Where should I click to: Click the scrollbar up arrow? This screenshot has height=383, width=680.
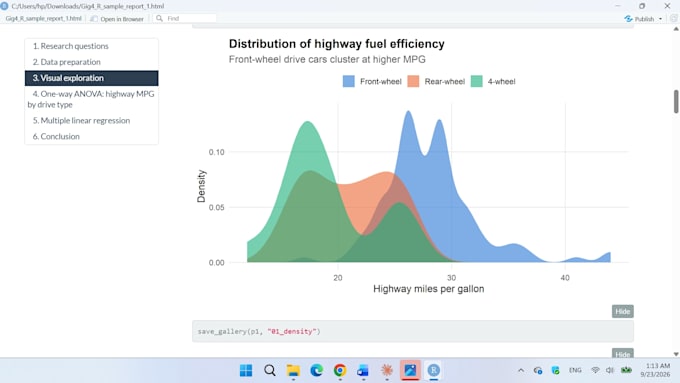(x=676, y=29)
